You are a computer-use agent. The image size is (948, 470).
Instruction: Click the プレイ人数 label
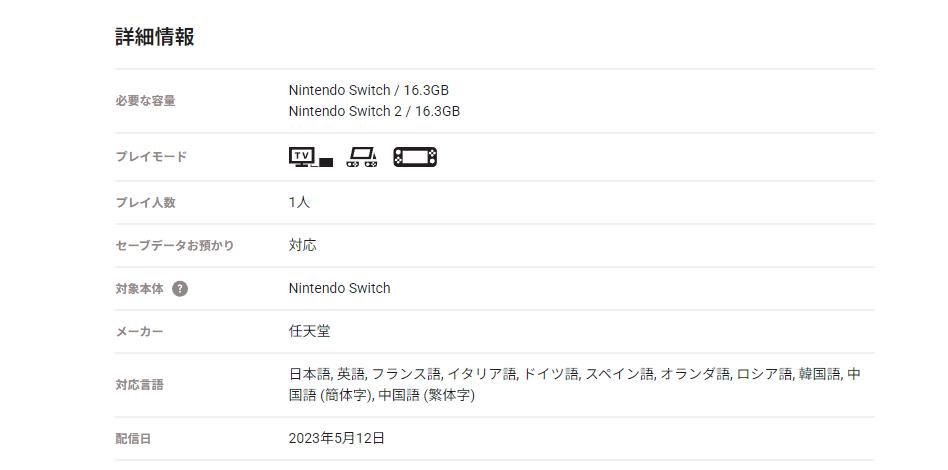(x=145, y=202)
